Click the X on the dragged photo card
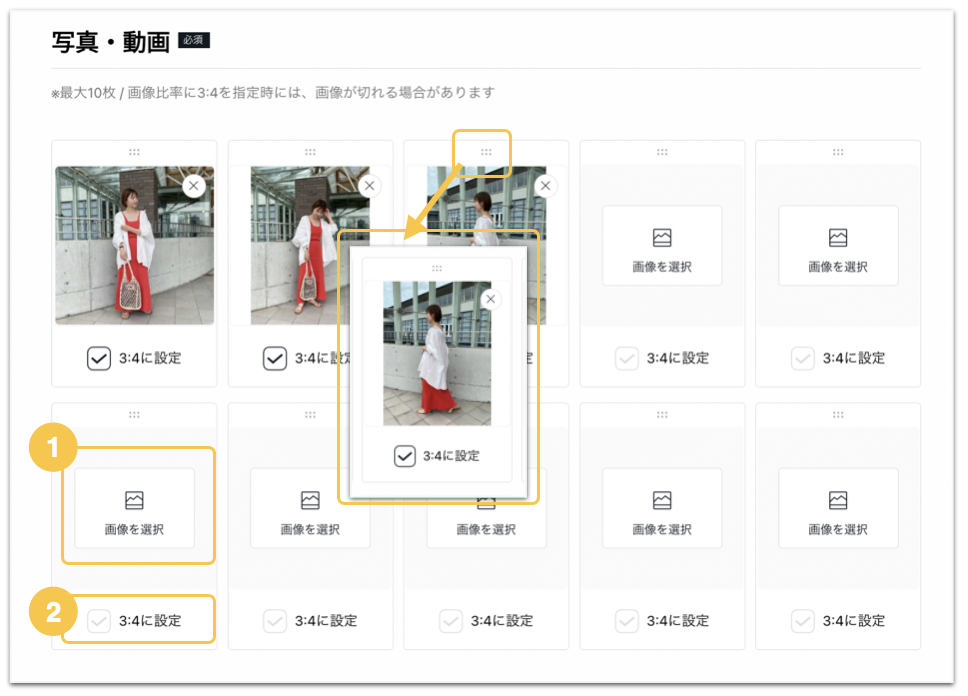This screenshot has width=968, height=696. 491,300
